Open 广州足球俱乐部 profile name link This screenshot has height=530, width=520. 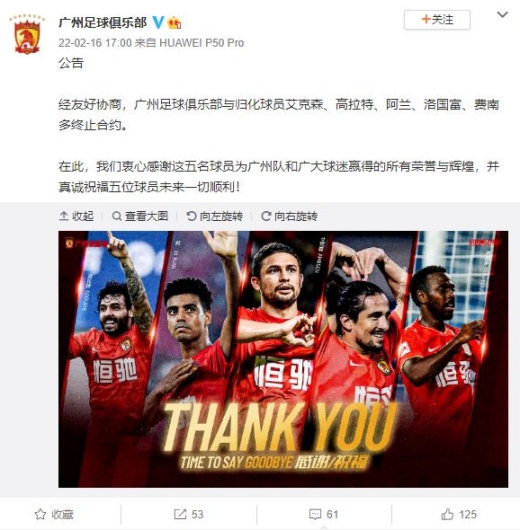(x=103, y=22)
